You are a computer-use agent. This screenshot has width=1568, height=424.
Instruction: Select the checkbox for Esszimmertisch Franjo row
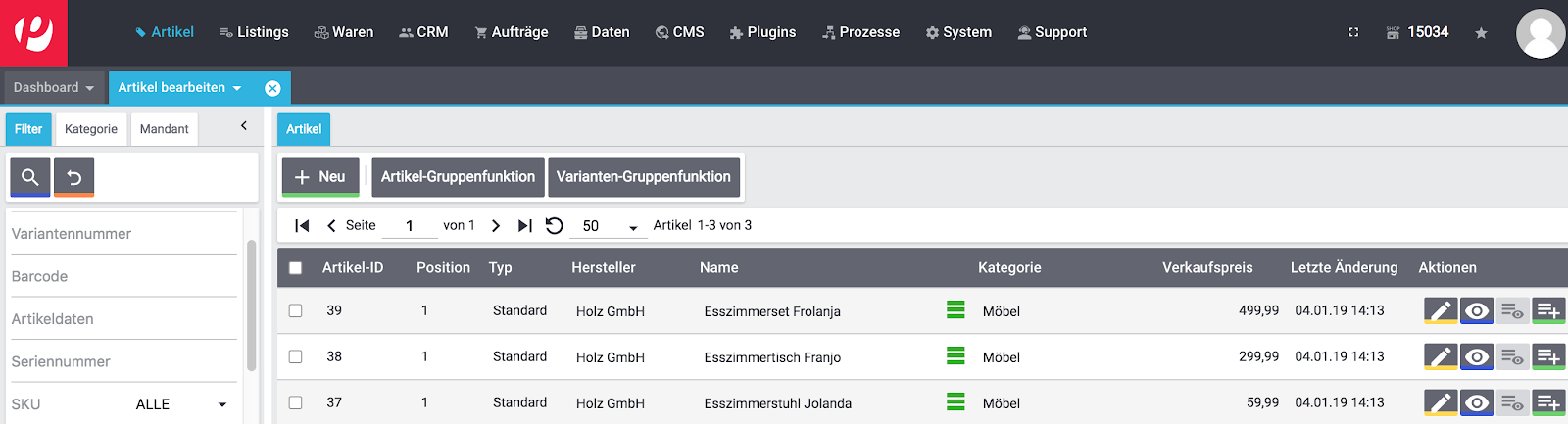pos(295,357)
